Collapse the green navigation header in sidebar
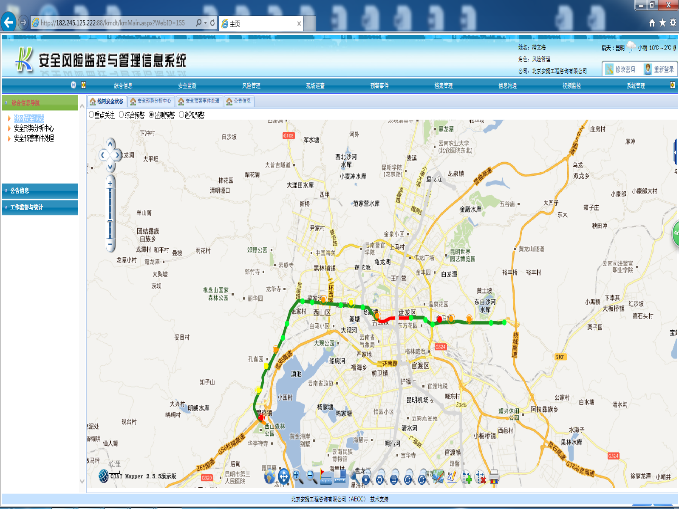 pyautogui.click(x=39, y=102)
